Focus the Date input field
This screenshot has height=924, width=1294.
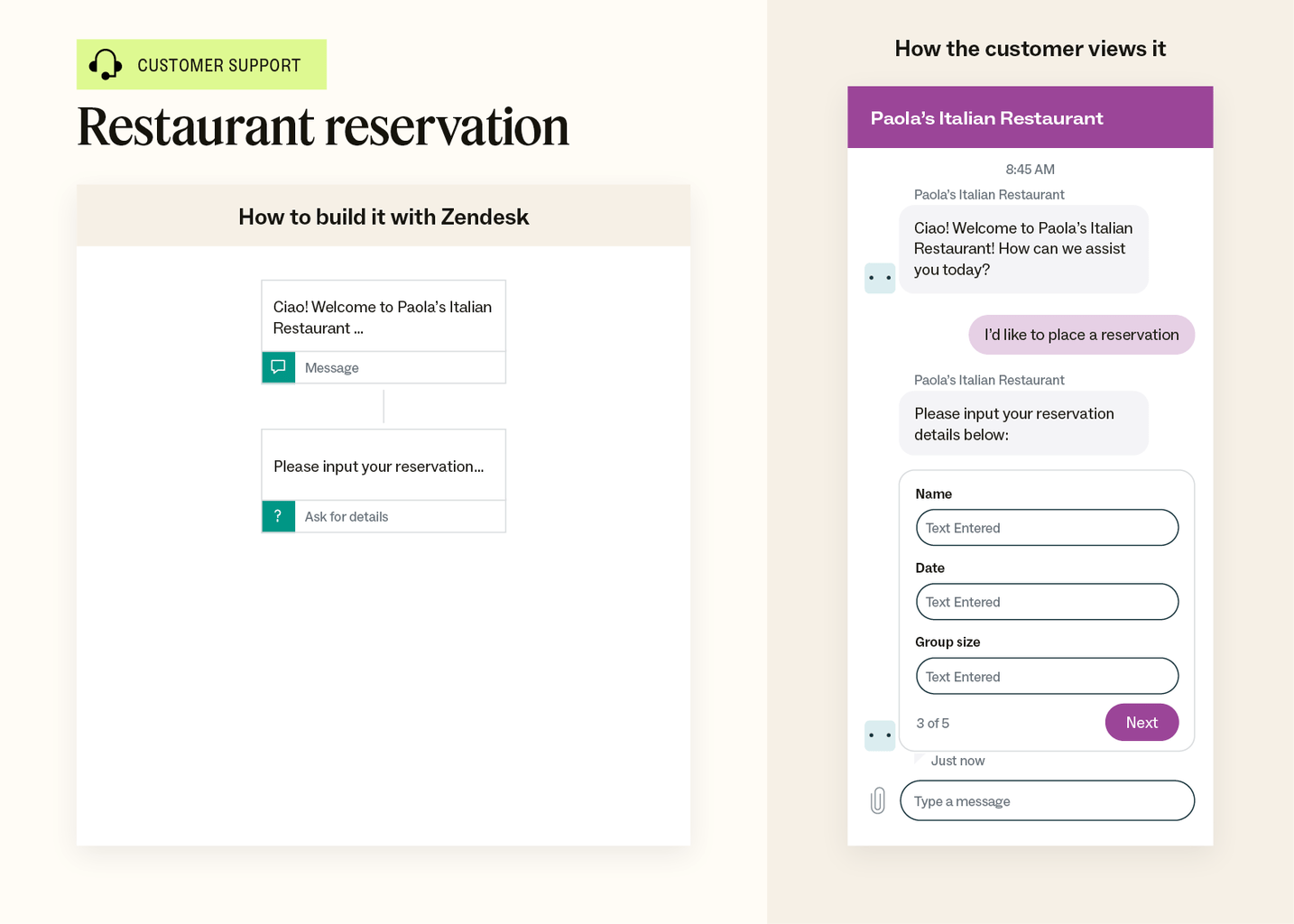pyautogui.click(x=1047, y=602)
